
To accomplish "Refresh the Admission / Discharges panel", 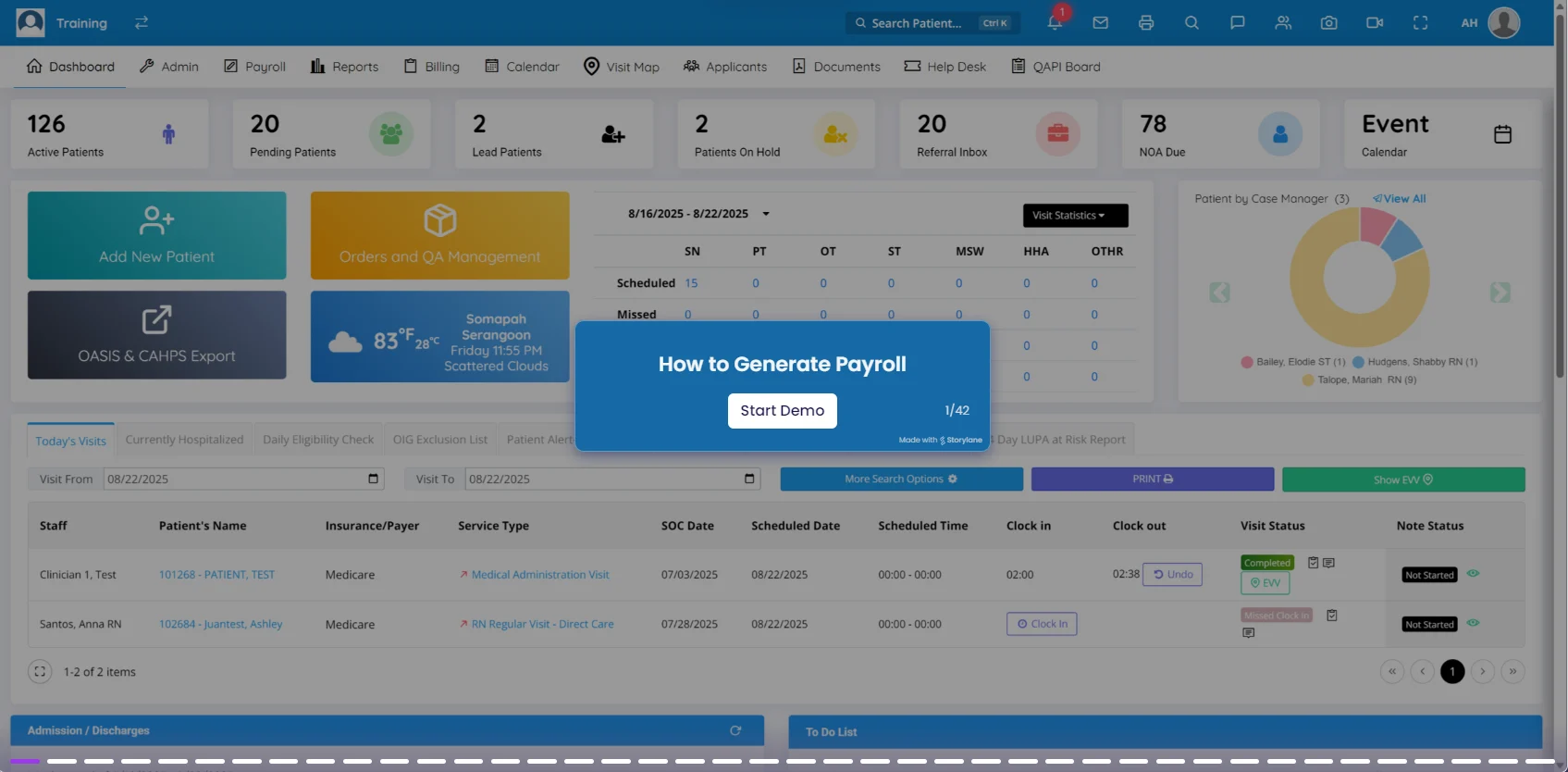I will (735, 730).
